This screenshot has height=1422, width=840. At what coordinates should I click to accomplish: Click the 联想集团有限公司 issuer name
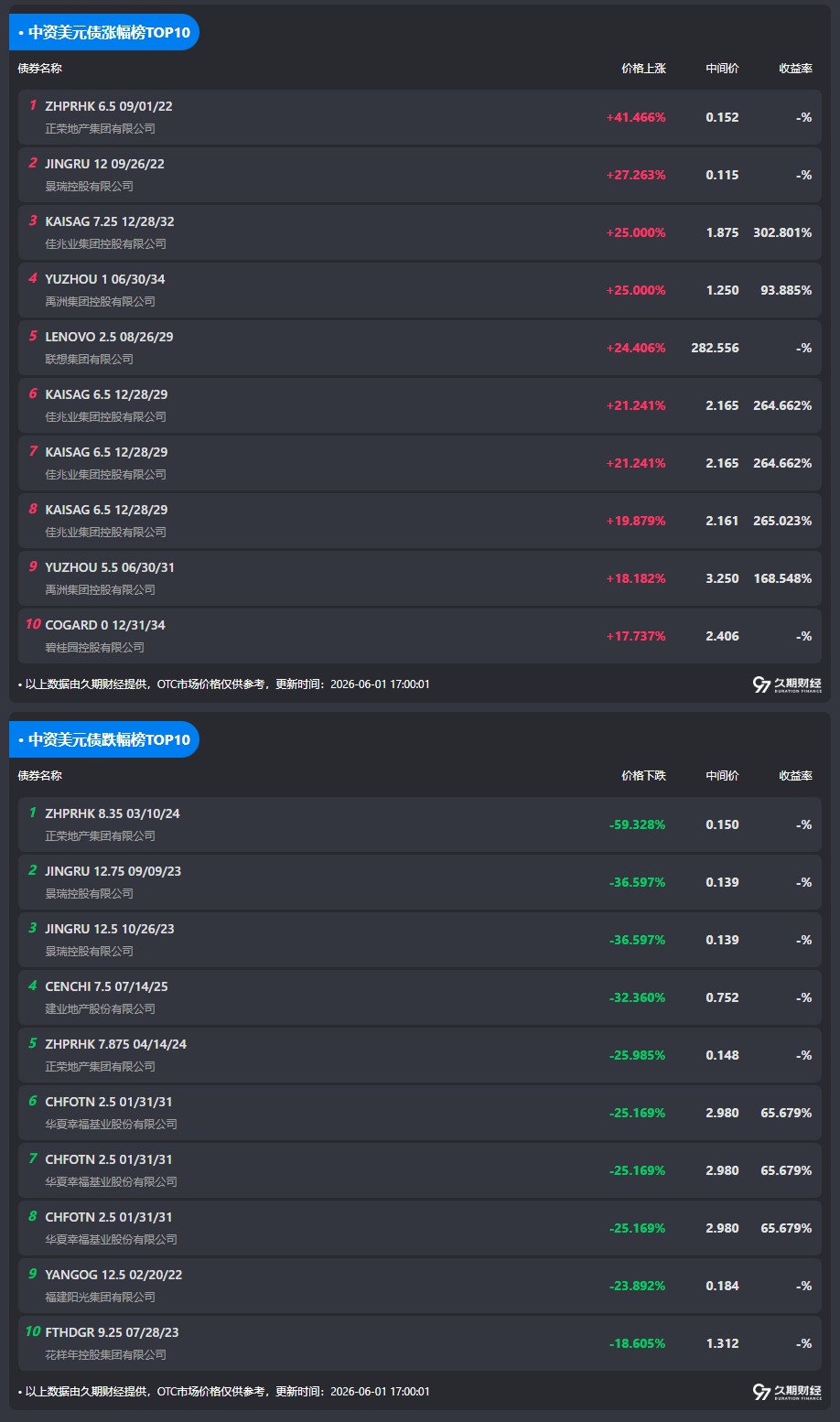click(x=90, y=360)
